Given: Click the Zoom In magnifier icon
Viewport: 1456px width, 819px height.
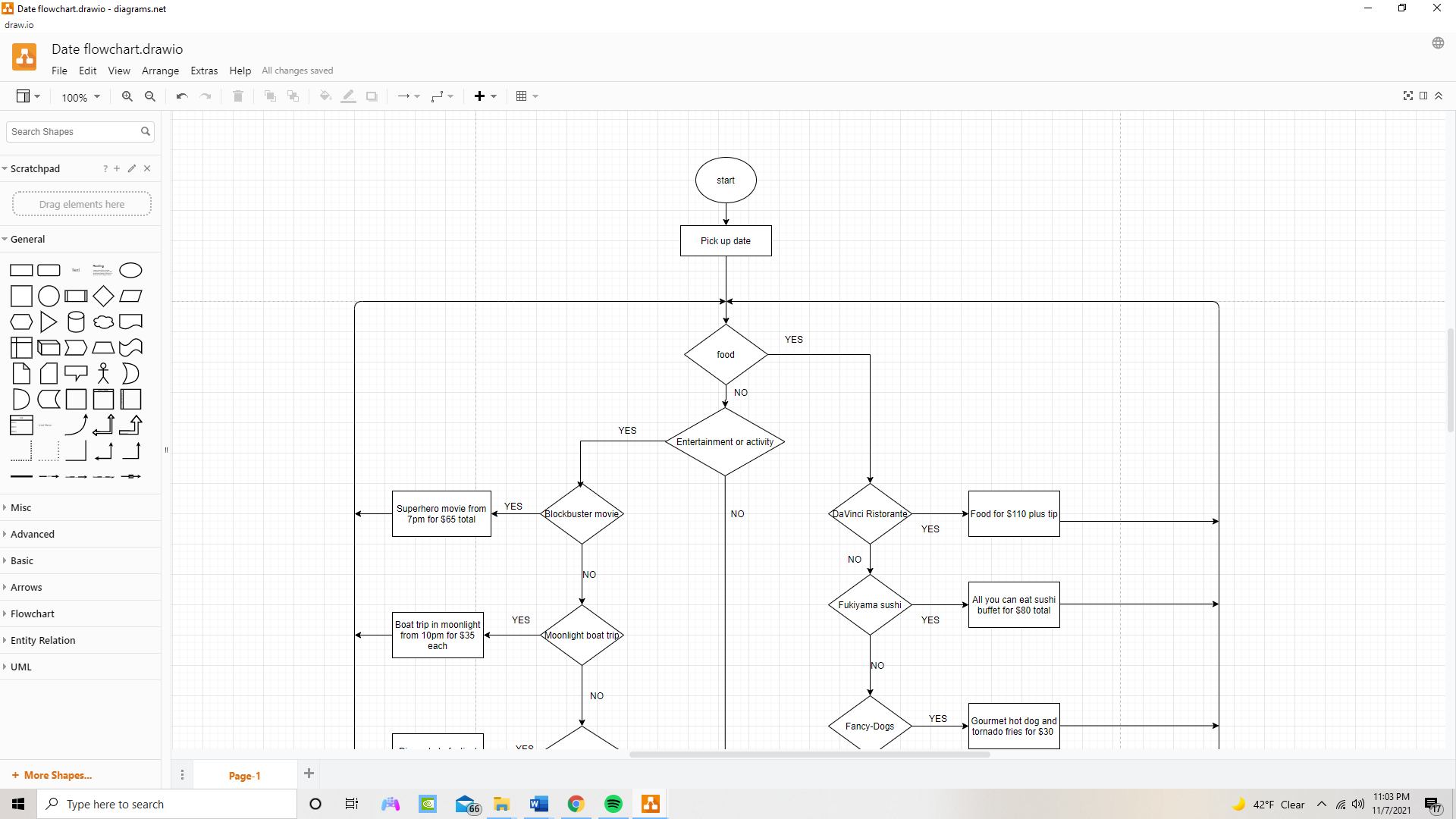Looking at the screenshot, I should click(x=127, y=96).
